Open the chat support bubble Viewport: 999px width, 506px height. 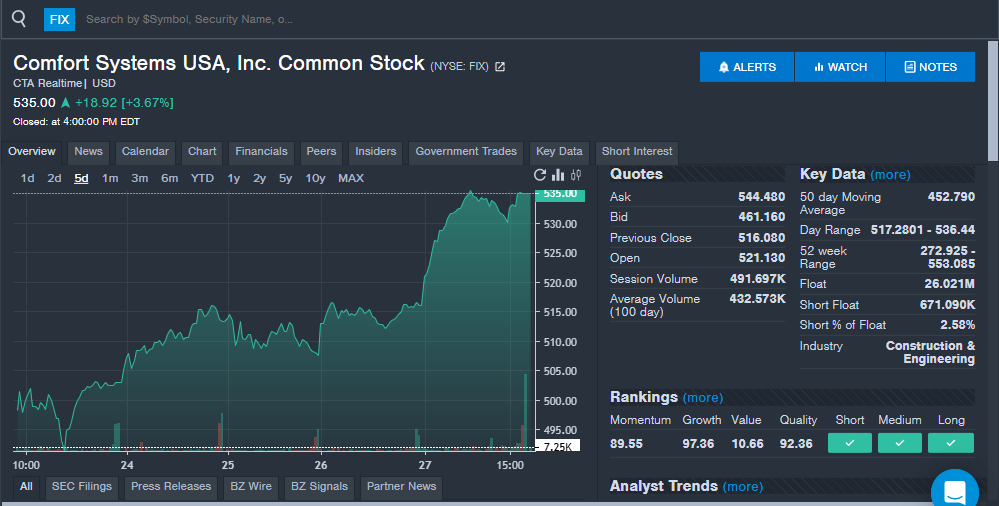[954, 492]
